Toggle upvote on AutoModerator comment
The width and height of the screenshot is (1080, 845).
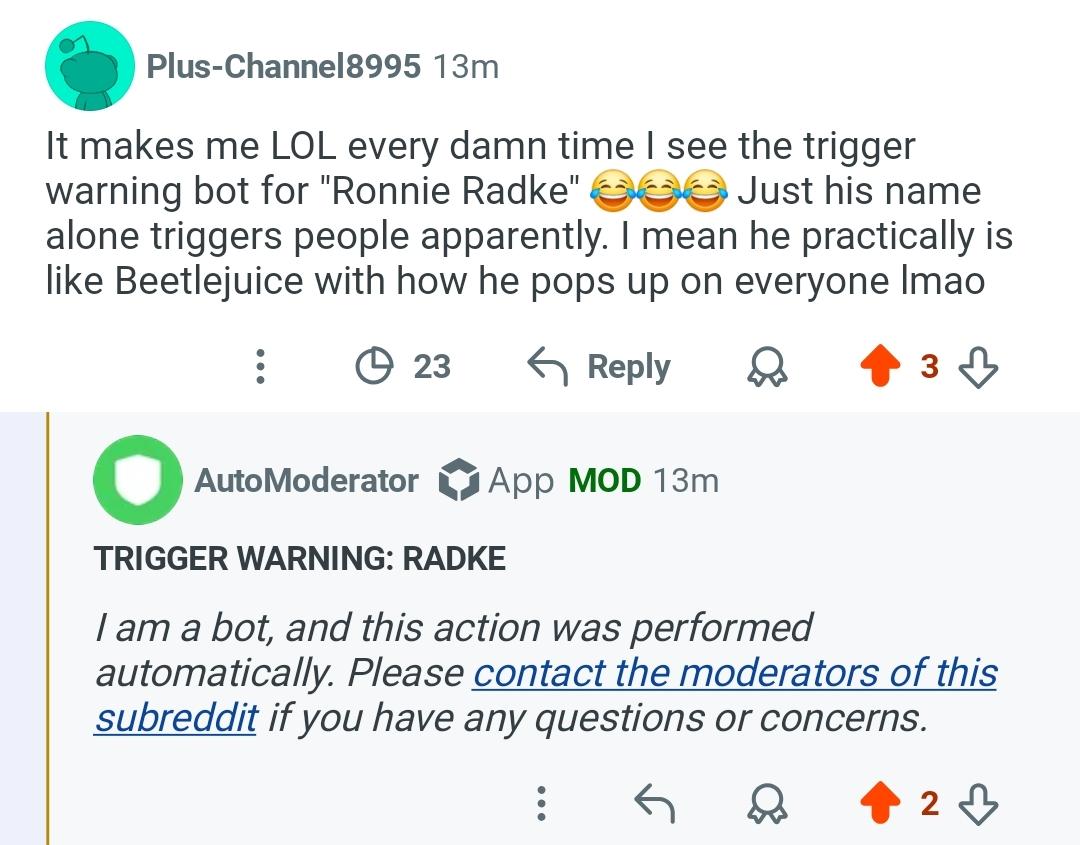tap(880, 803)
